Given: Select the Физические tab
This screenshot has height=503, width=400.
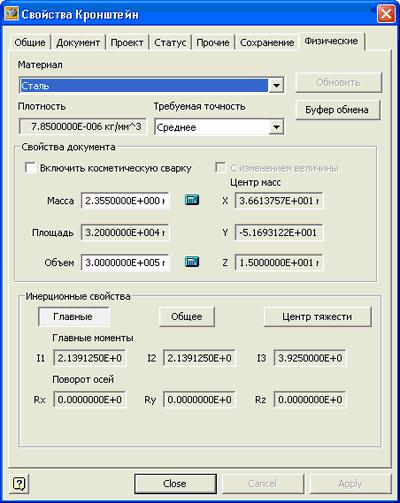Looking at the screenshot, I should (x=331, y=41).
